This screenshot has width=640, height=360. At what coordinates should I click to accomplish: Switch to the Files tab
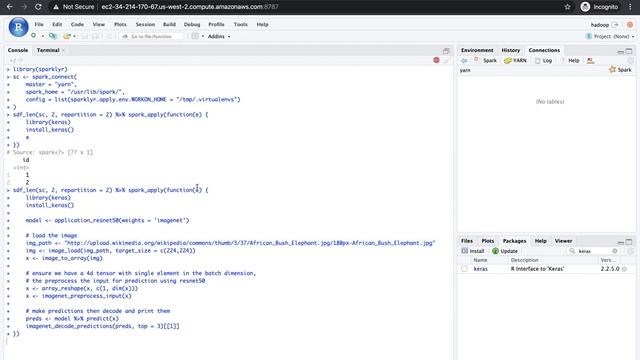(467, 241)
